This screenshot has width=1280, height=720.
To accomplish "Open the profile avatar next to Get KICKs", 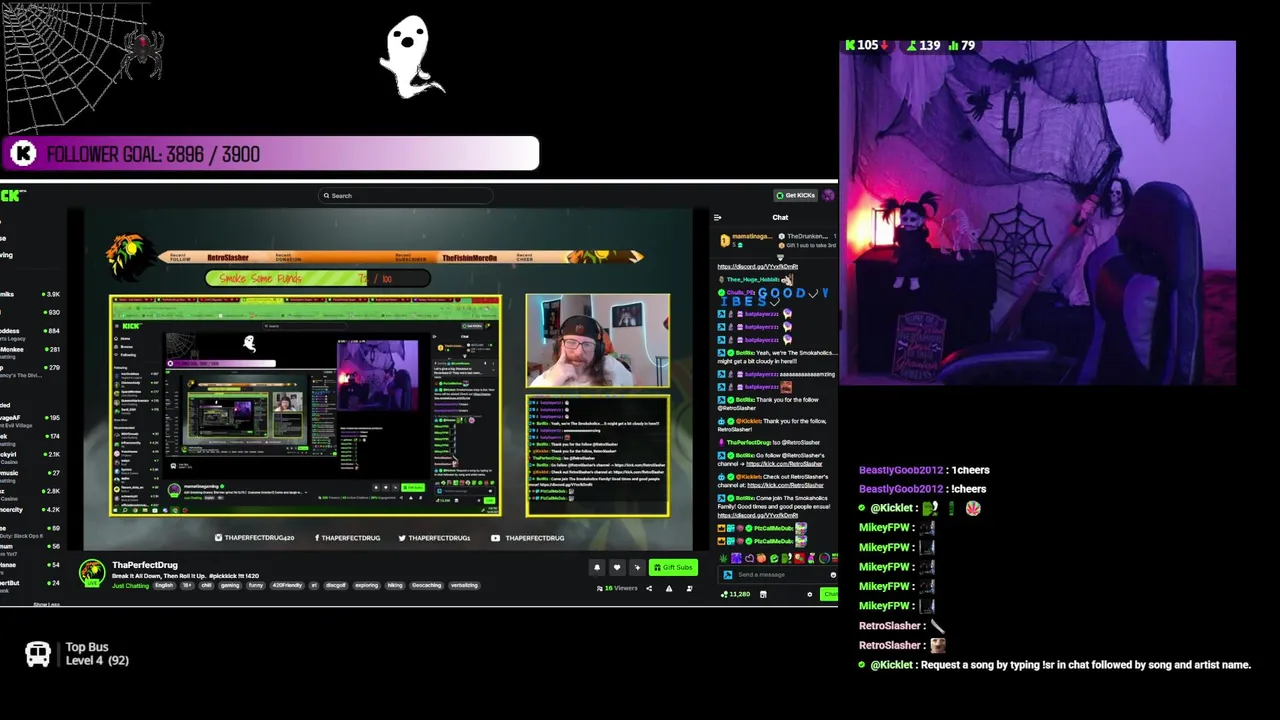I will pyautogui.click(x=828, y=195).
